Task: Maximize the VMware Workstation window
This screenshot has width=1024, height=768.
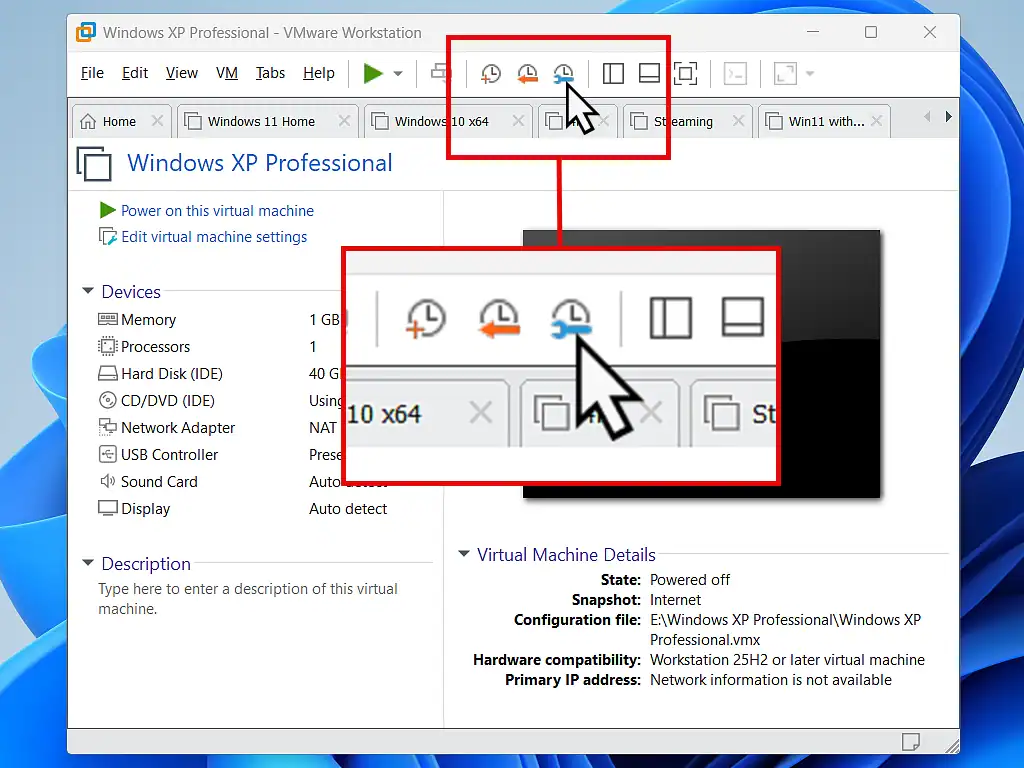Action: click(x=871, y=32)
